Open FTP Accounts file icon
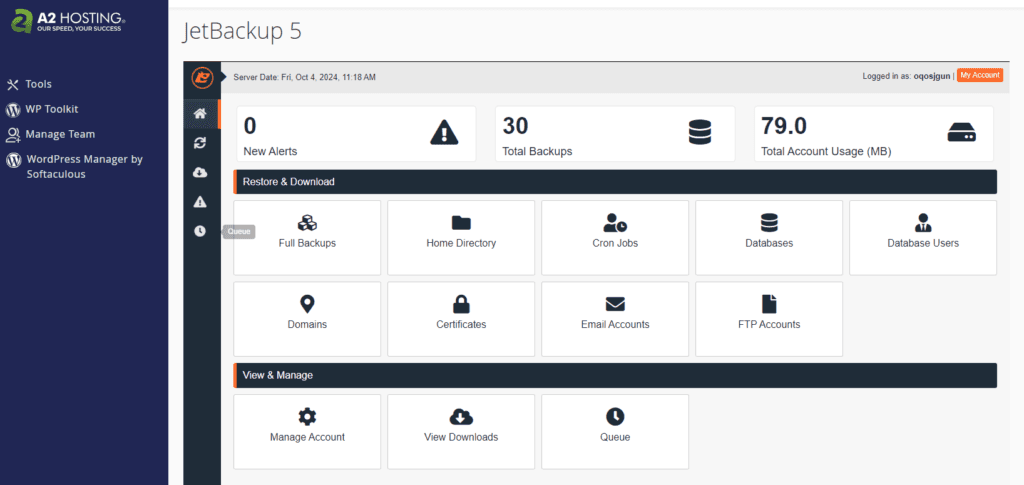The image size is (1024, 485). pyautogui.click(x=769, y=304)
